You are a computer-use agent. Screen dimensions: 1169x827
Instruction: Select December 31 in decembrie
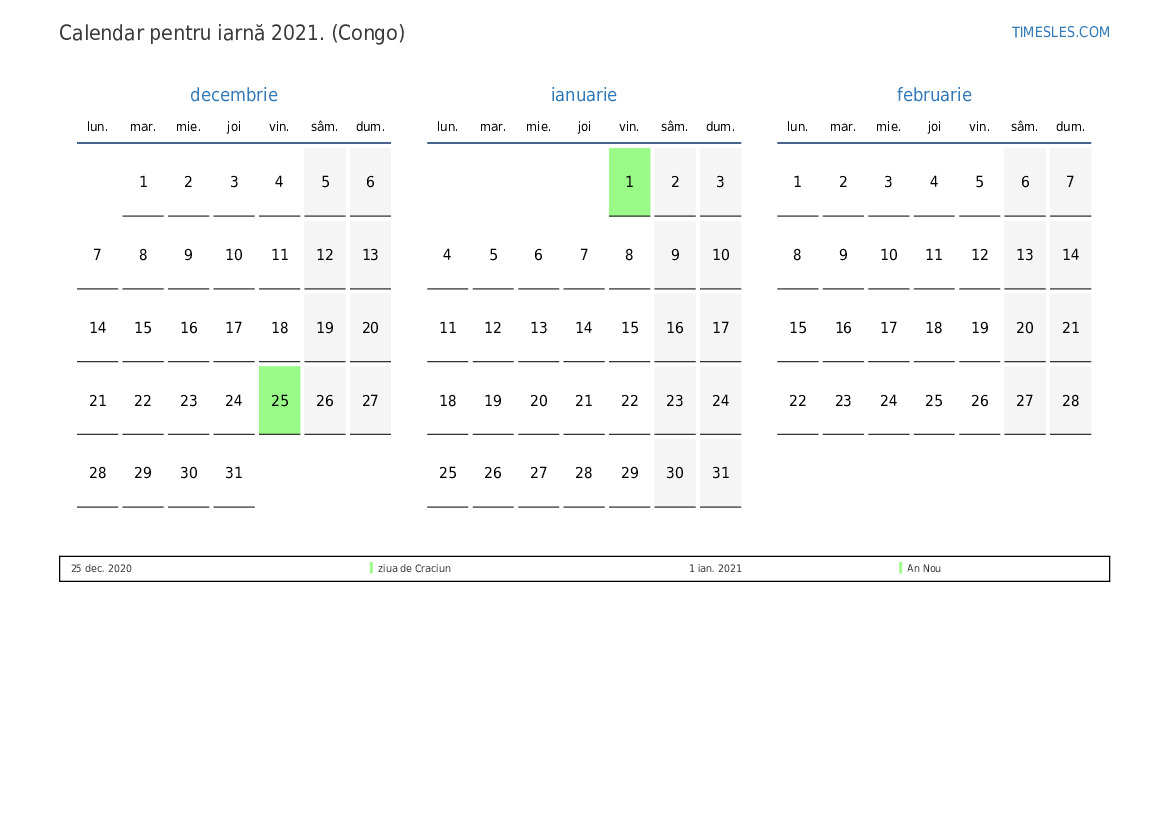[234, 473]
